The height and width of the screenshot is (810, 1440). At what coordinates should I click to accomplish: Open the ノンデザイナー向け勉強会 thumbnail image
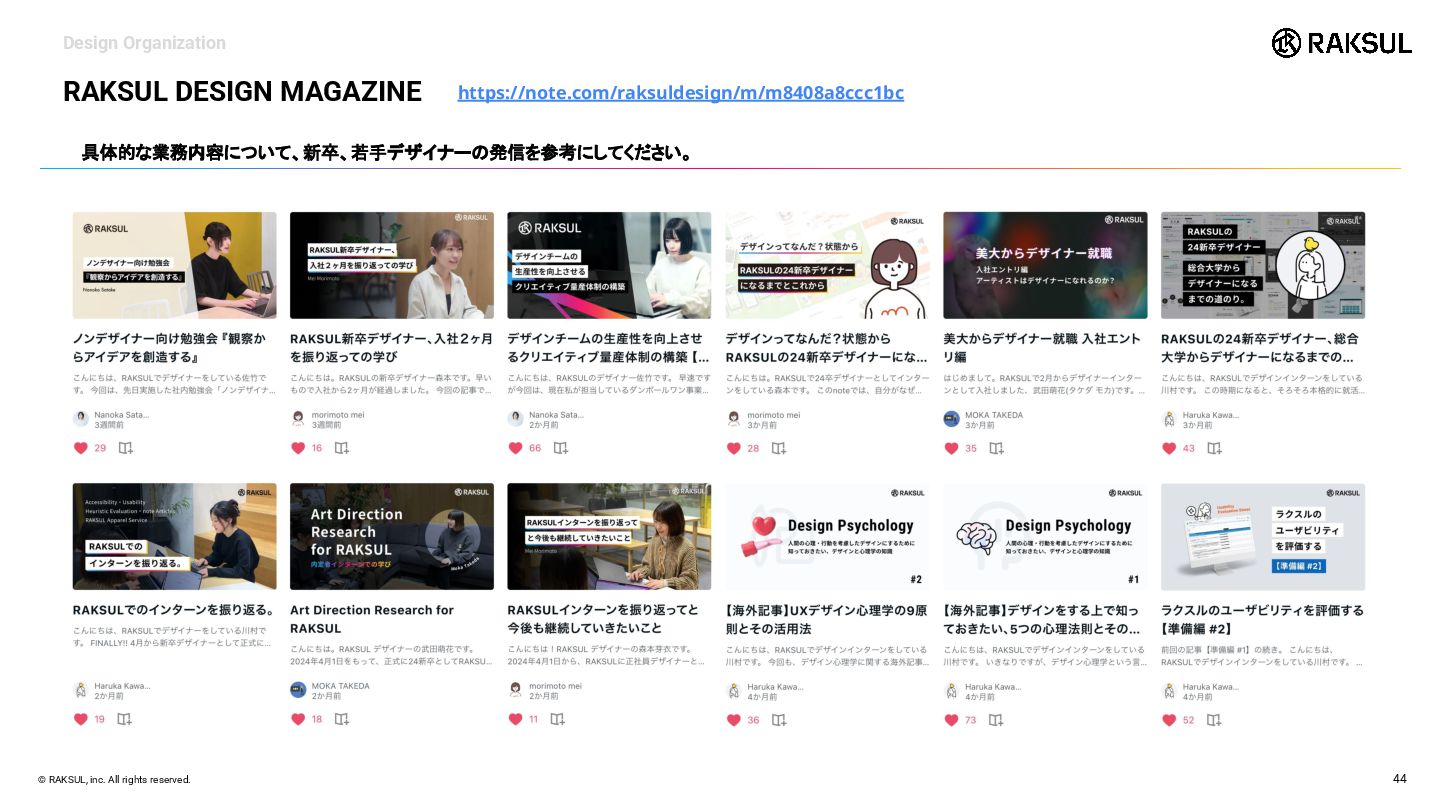click(174, 265)
